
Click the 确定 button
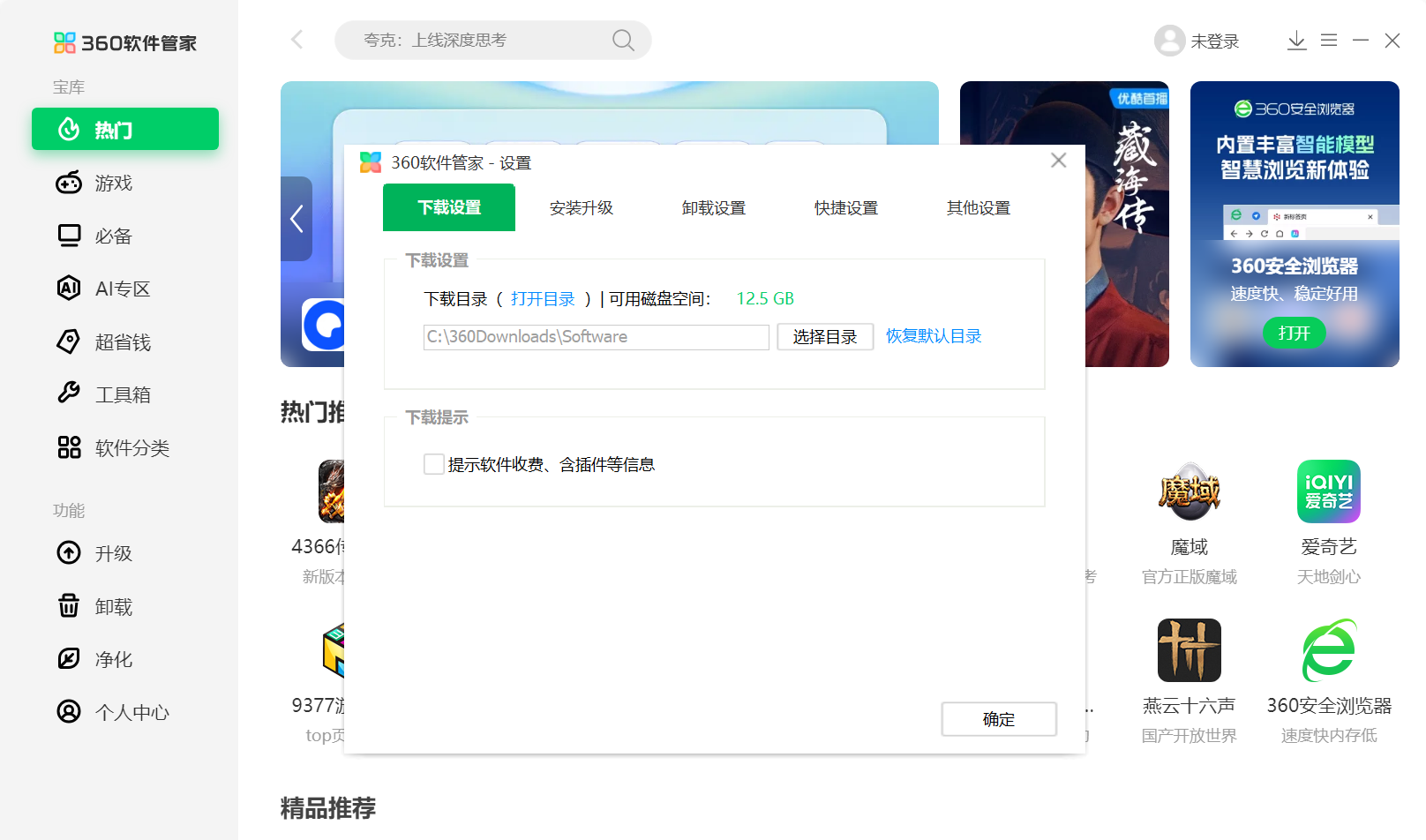point(999,719)
